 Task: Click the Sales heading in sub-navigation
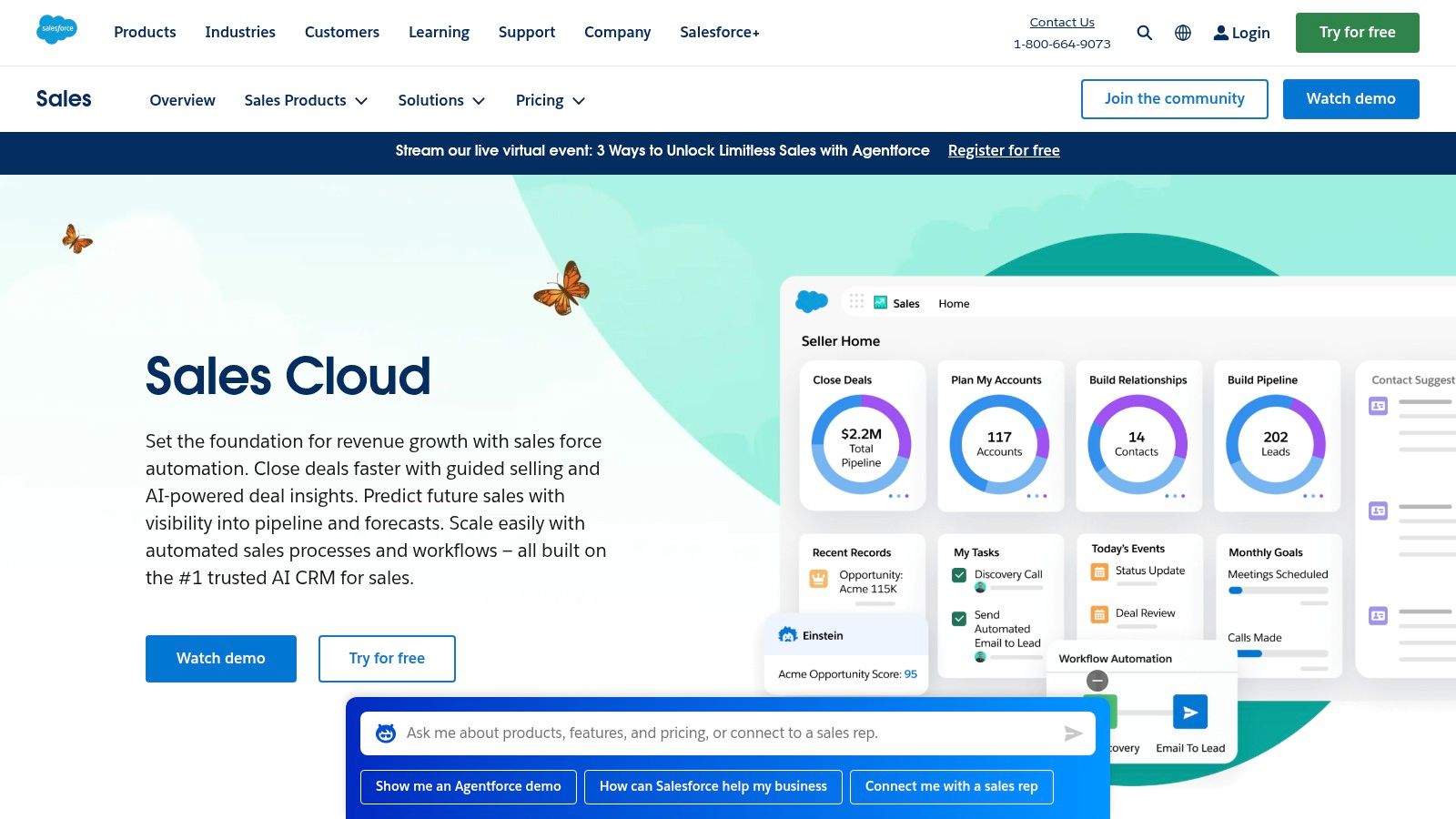pos(64,99)
